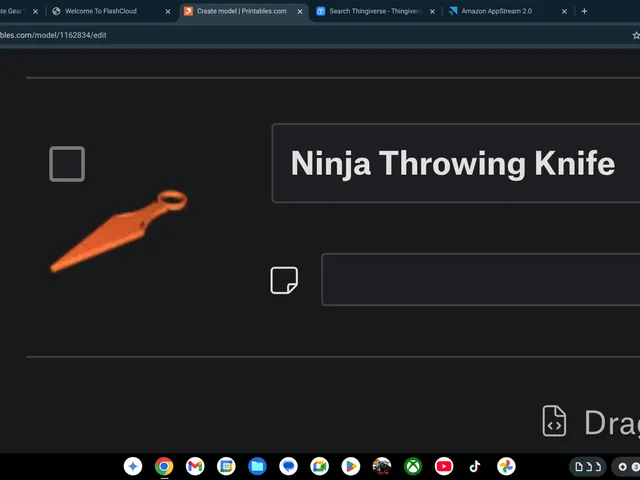Click the globe favicon on FlashCloud tab

(56, 11)
